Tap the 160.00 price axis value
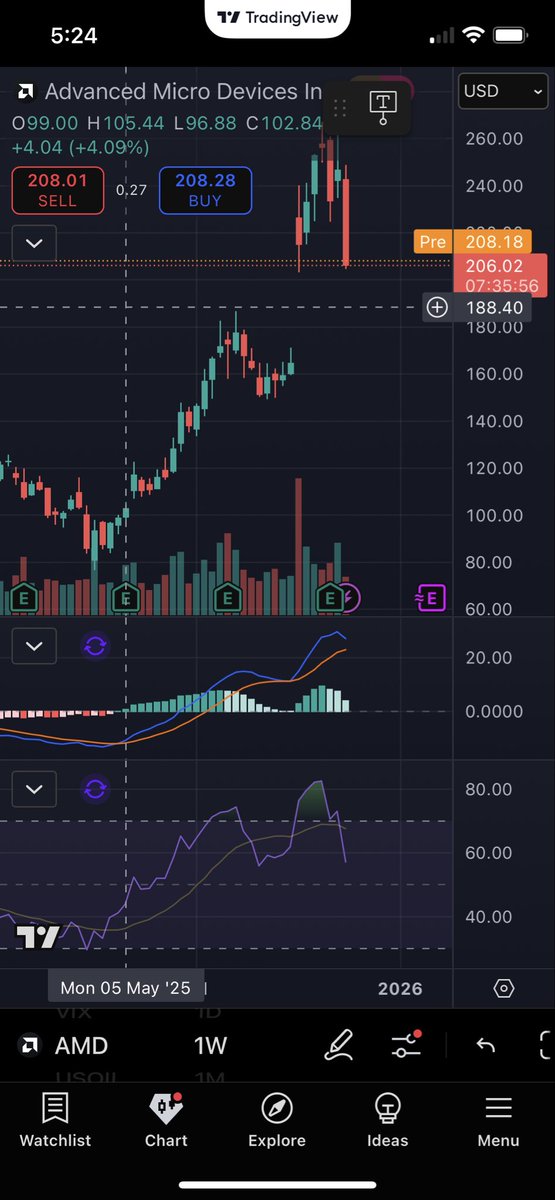This screenshot has width=555, height=1200. [494, 373]
